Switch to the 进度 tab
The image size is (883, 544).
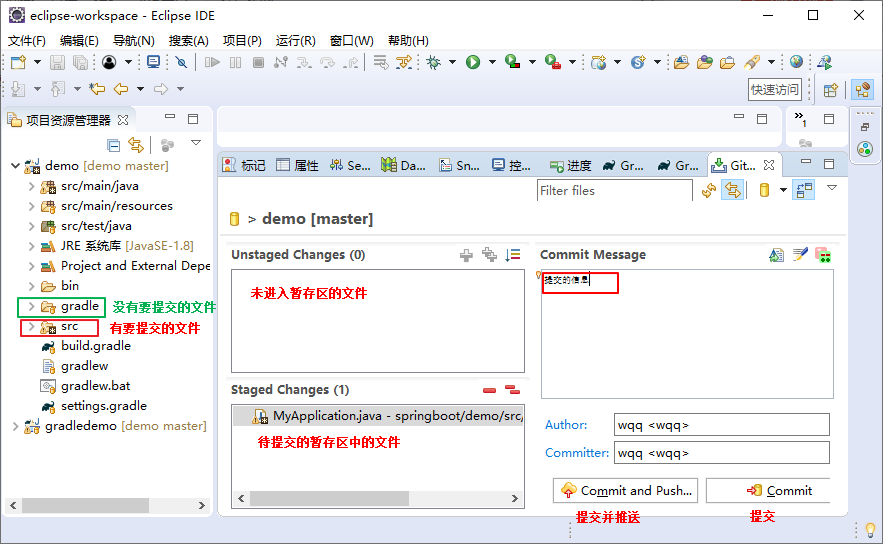click(x=571, y=165)
